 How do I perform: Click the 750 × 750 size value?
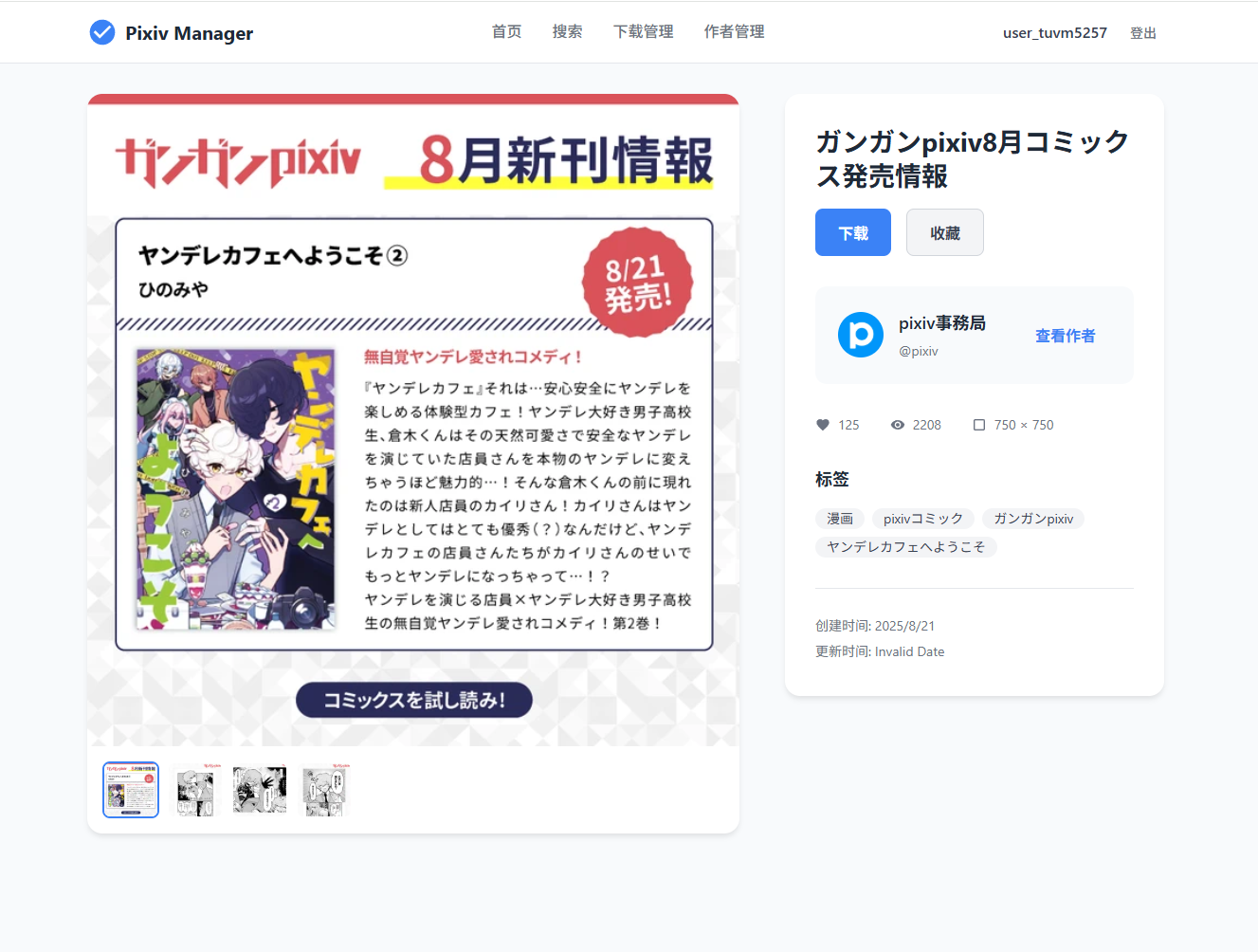coord(1024,425)
